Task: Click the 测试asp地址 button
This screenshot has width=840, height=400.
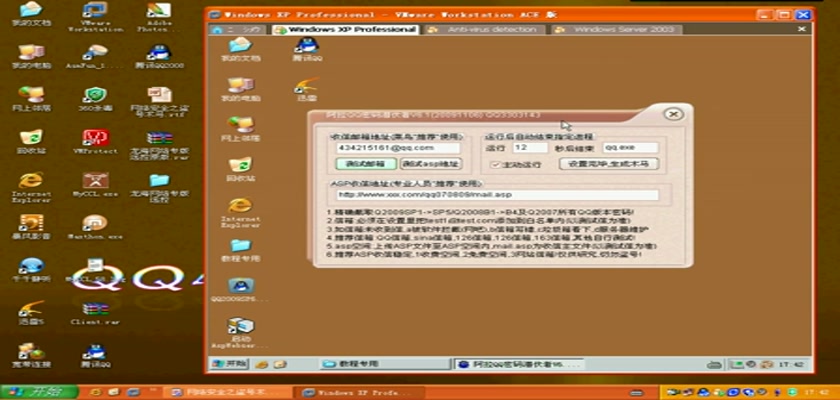Action: (431, 163)
